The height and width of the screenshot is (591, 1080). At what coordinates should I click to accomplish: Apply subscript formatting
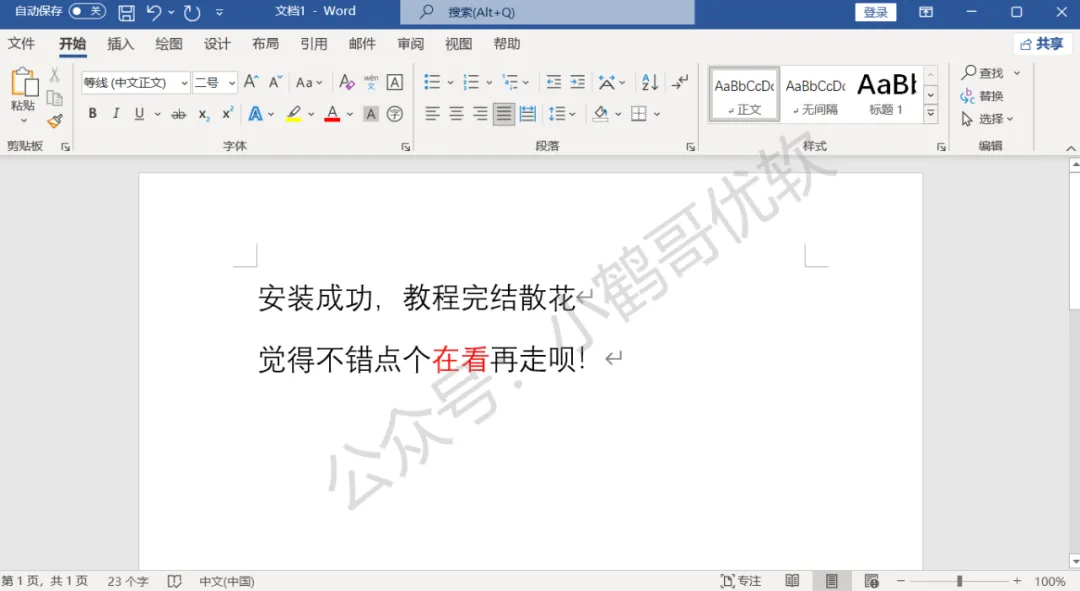[x=203, y=114]
